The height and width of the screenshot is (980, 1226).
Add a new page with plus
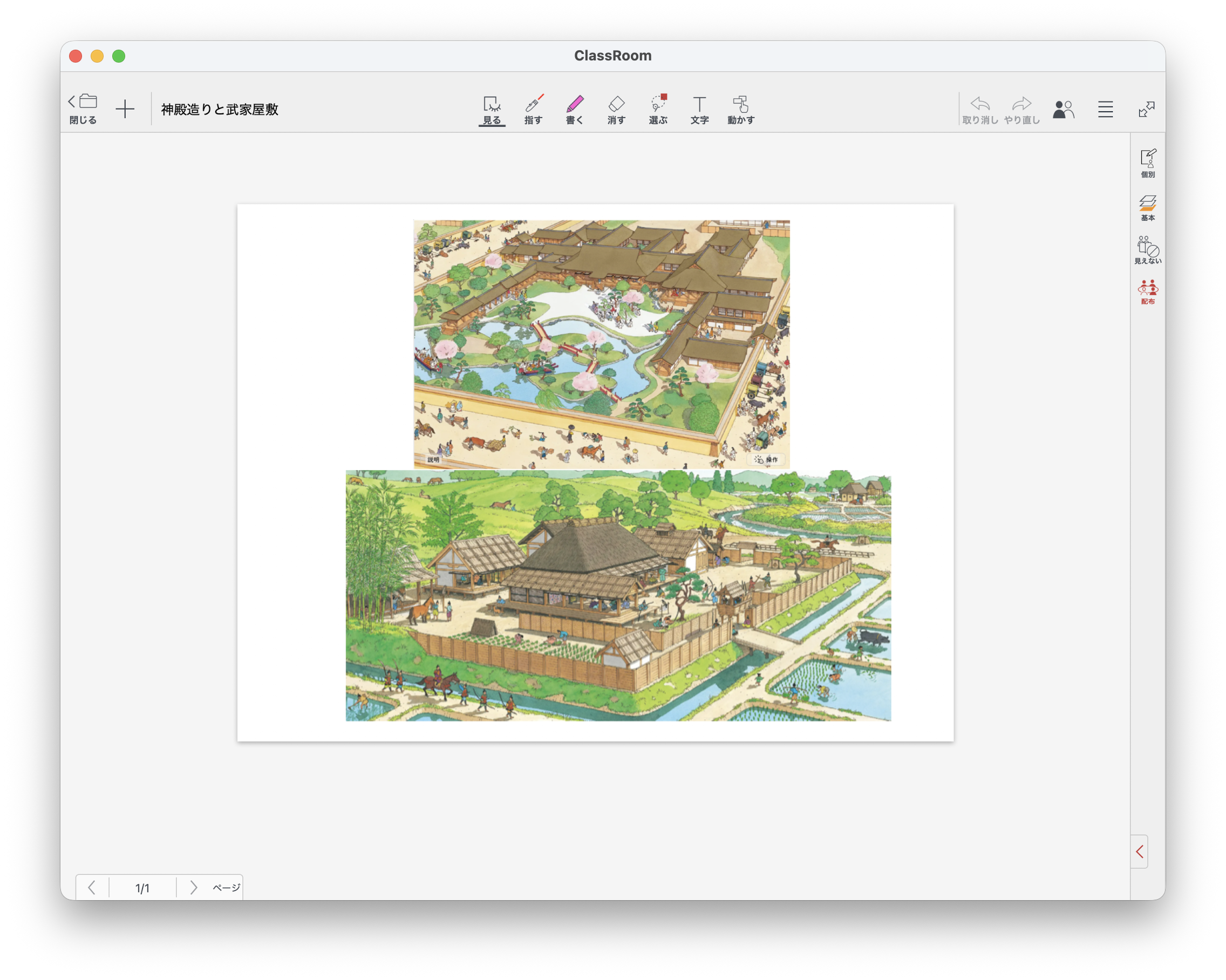(125, 108)
